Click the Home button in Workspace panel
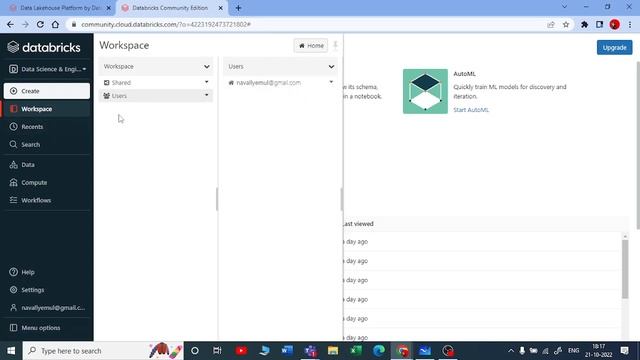640x360 pixels. pos(311,46)
